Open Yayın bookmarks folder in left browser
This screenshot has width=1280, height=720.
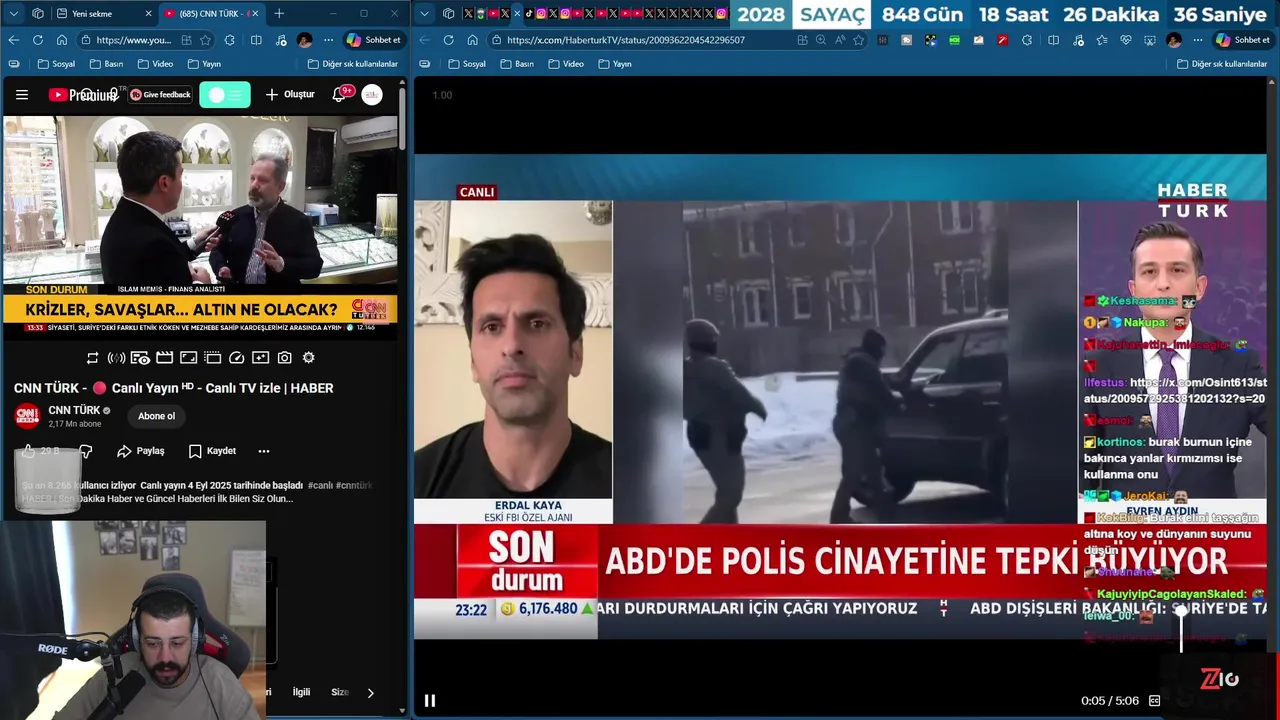(204, 64)
